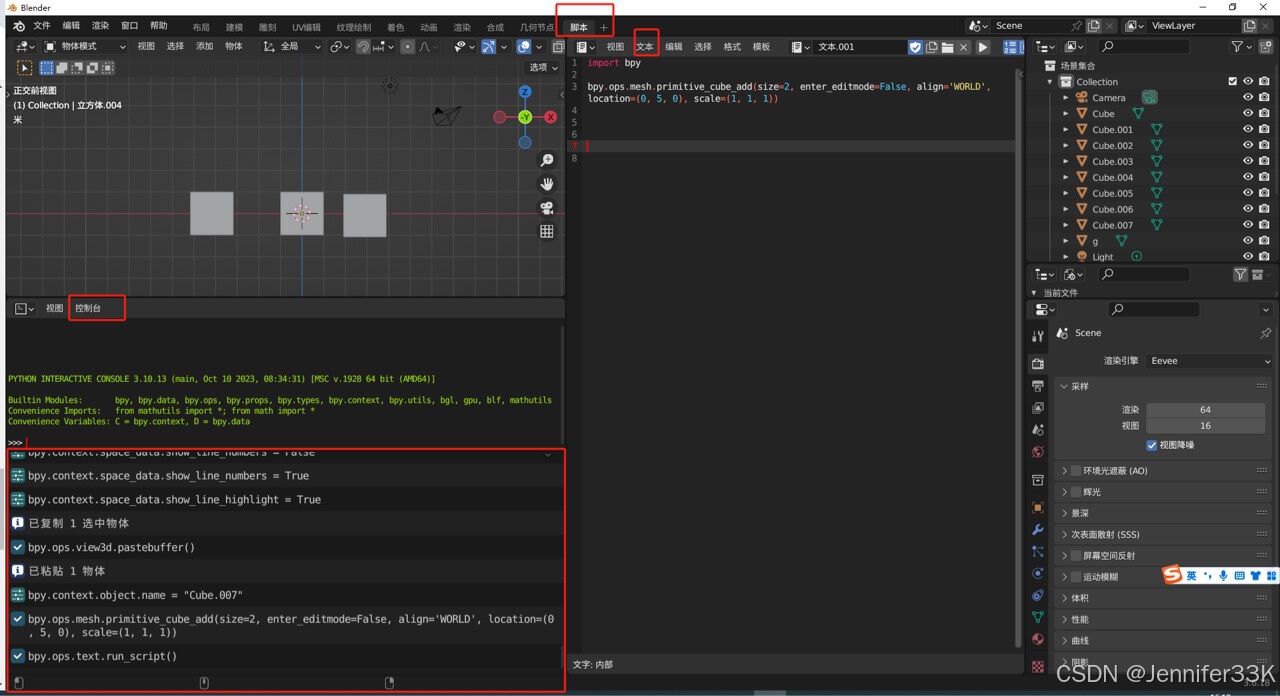Screen dimensions: 1280x696
Task: Hide the Camera object via eye icon
Action: [1248, 98]
